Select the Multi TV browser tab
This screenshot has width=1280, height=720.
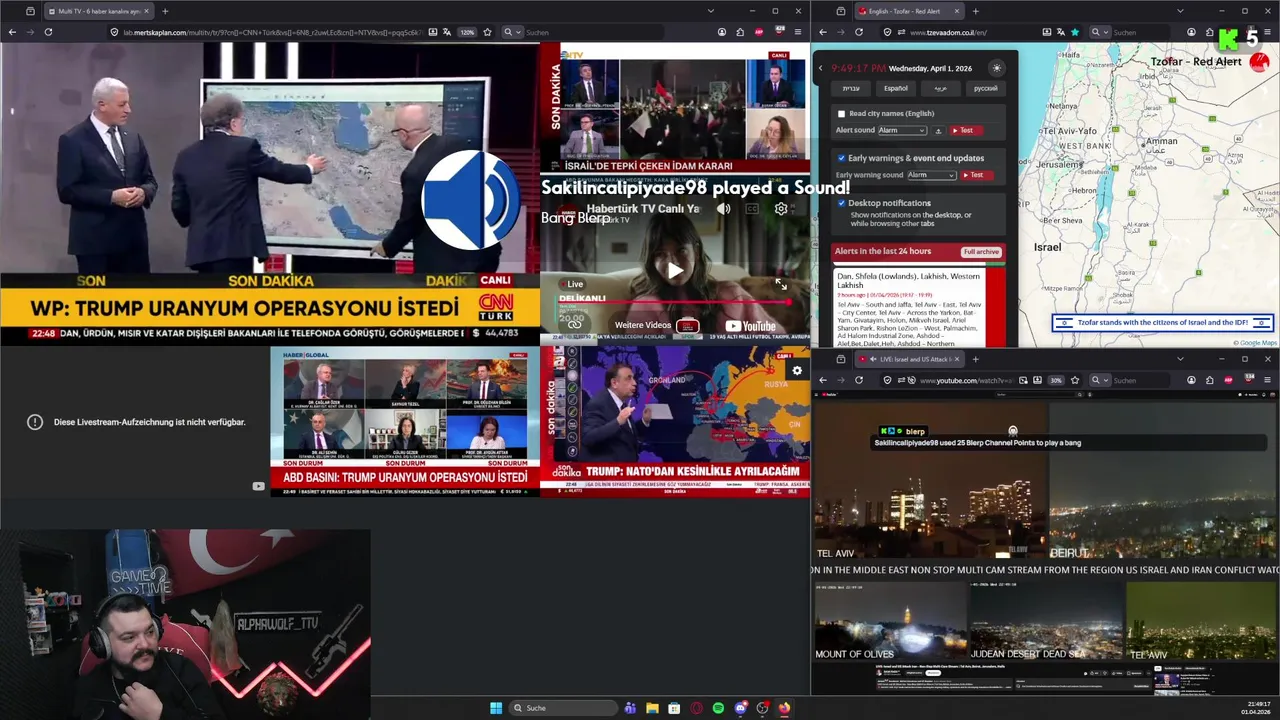pyautogui.click(x=98, y=11)
